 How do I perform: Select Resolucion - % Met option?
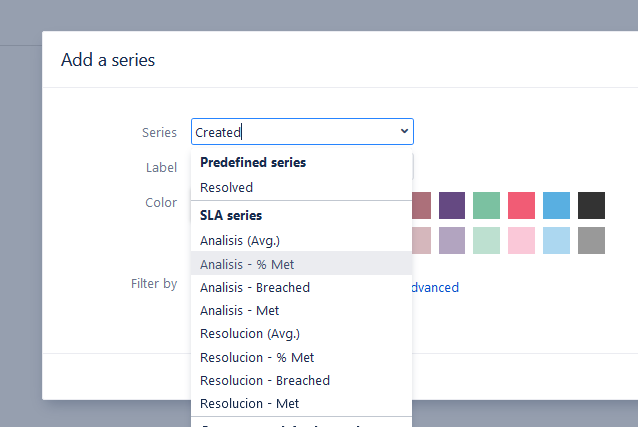tap(257, 357)
